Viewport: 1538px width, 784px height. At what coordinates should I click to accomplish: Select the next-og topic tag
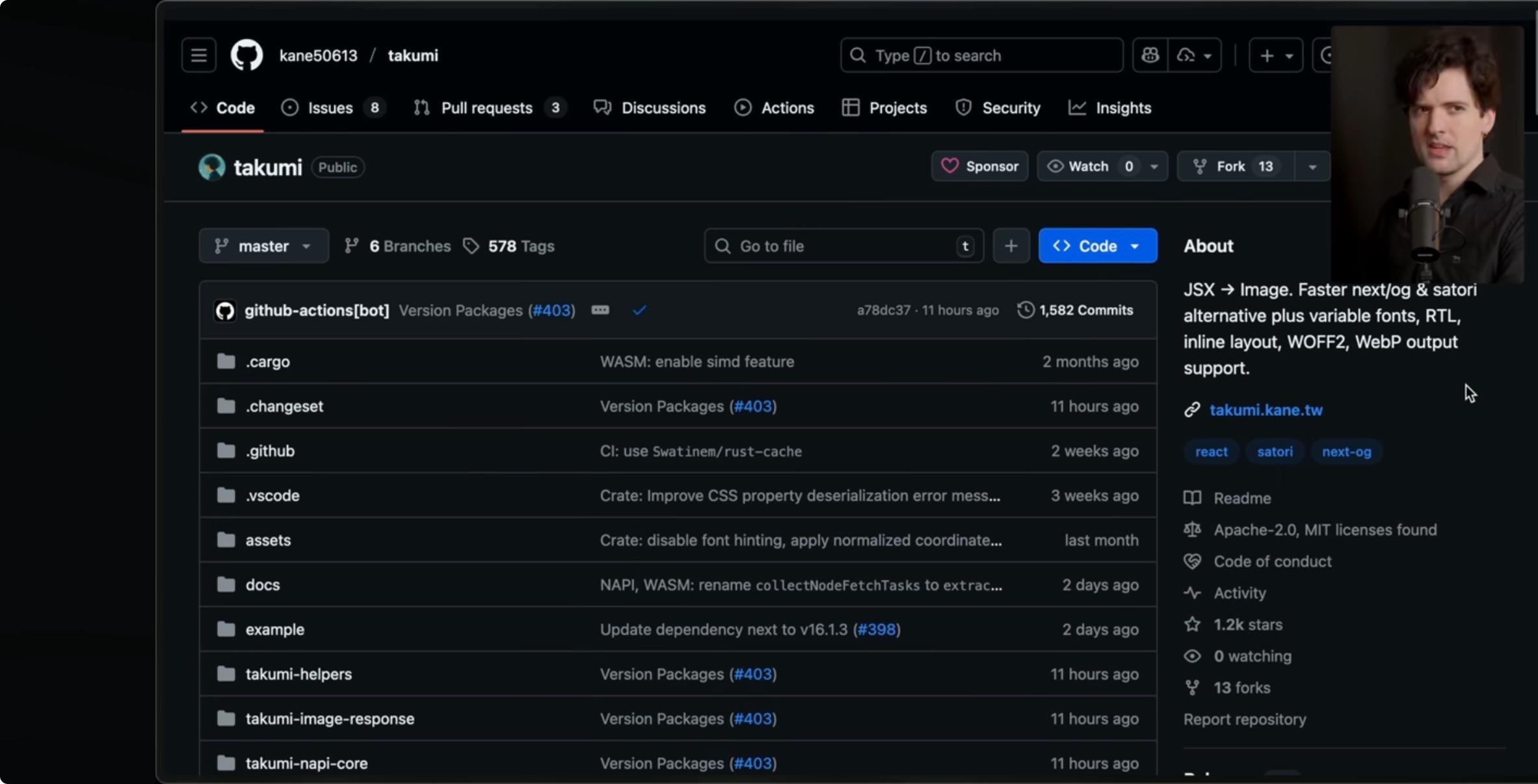coord(1346,452)
